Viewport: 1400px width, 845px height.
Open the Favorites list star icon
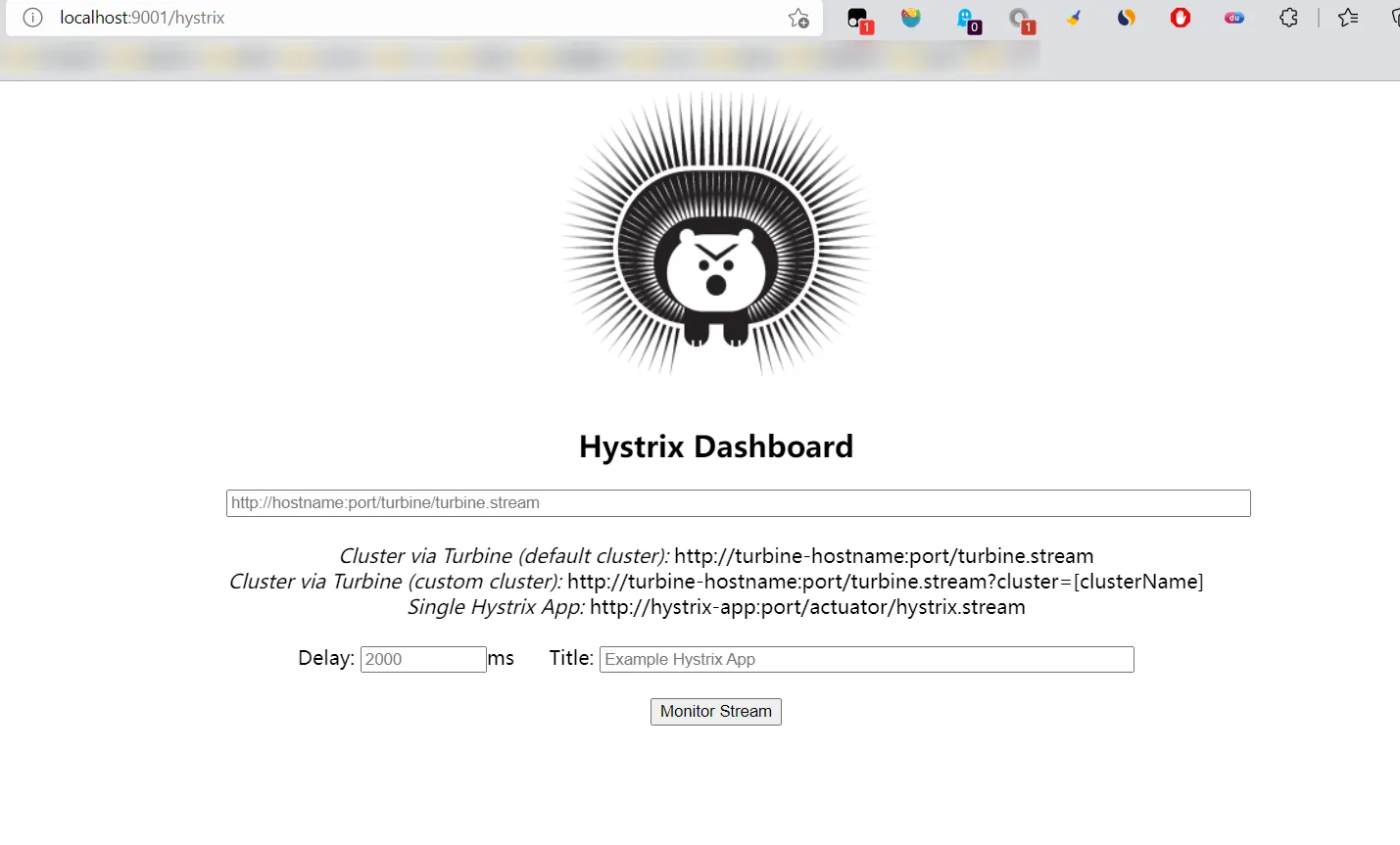1348,18
